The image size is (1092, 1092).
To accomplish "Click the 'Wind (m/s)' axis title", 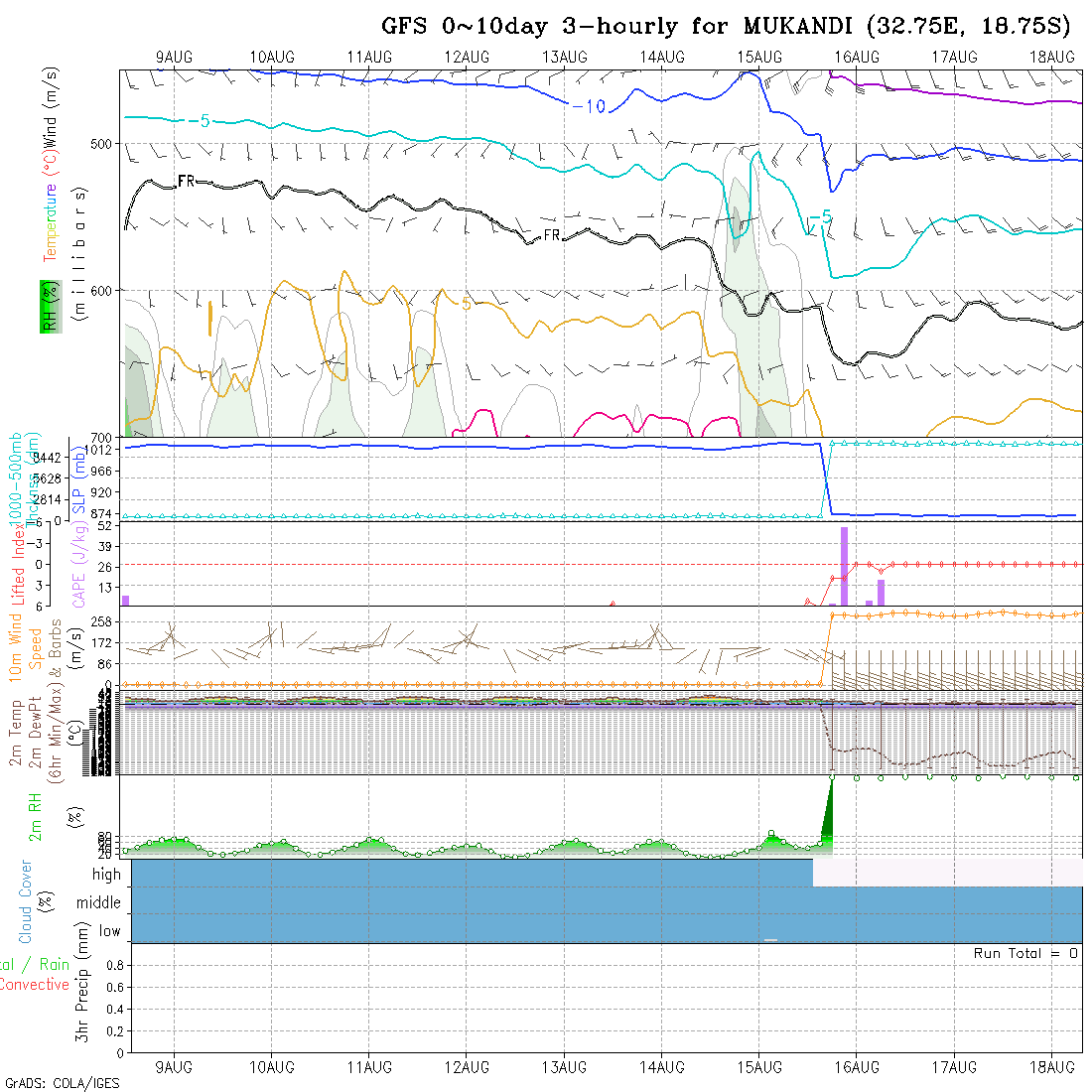I will 51,106.
